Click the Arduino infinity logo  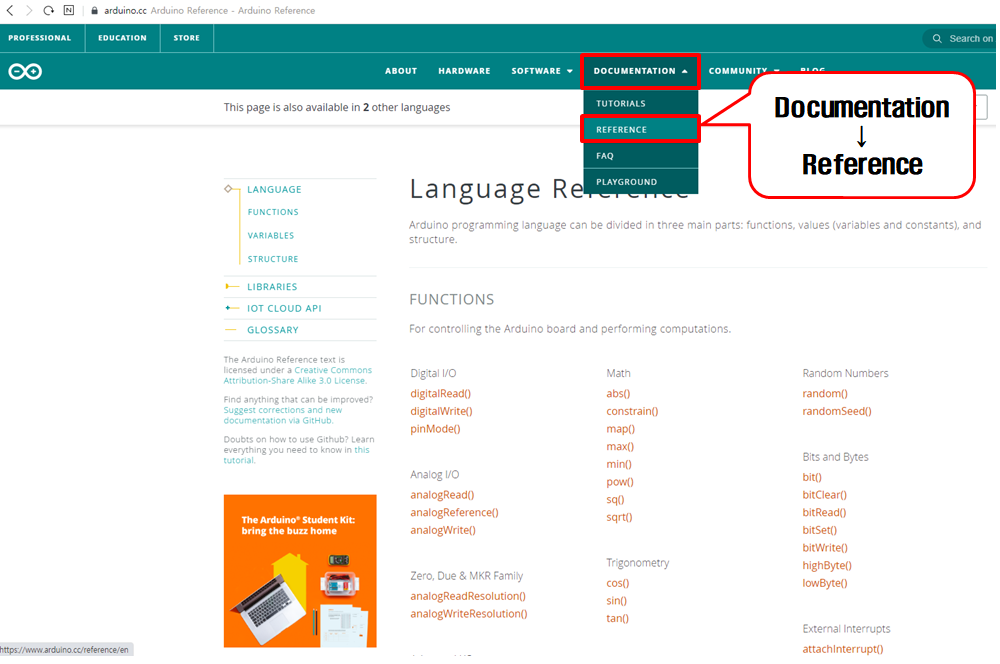[x=25, y=71]
